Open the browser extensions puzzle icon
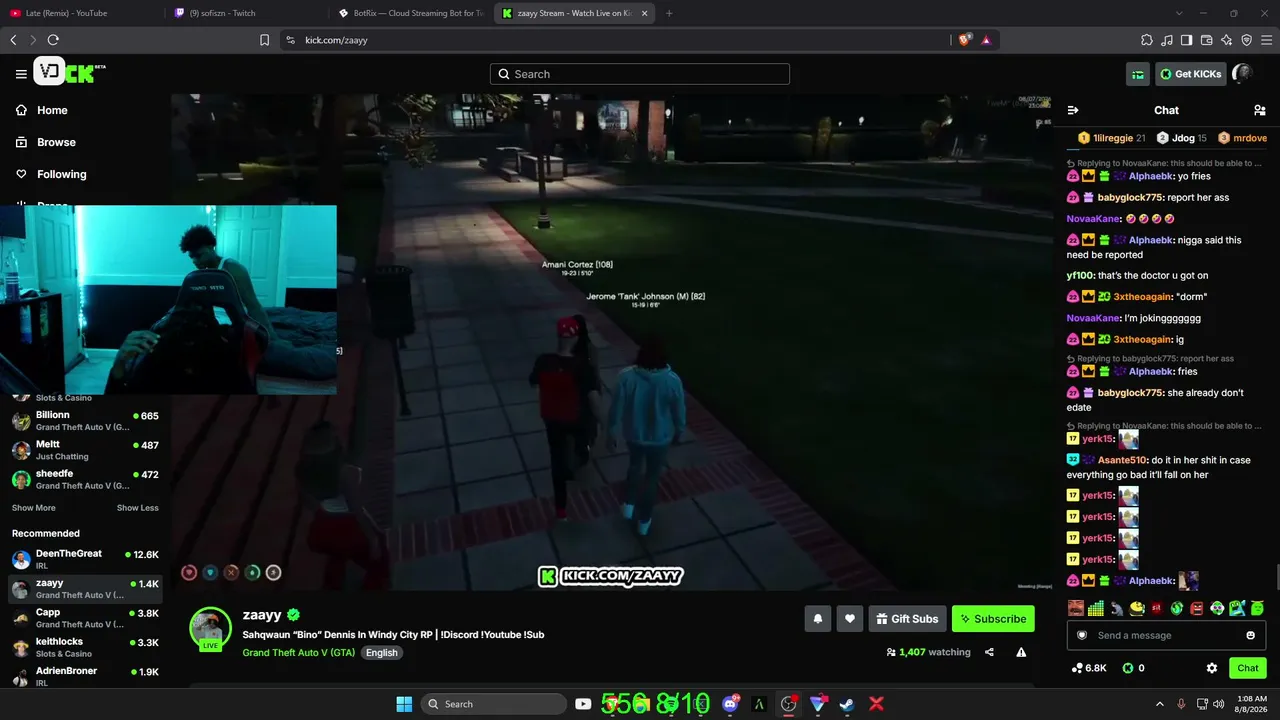The height and width of the screenshot is (720, 1280). click(1147, 40)
